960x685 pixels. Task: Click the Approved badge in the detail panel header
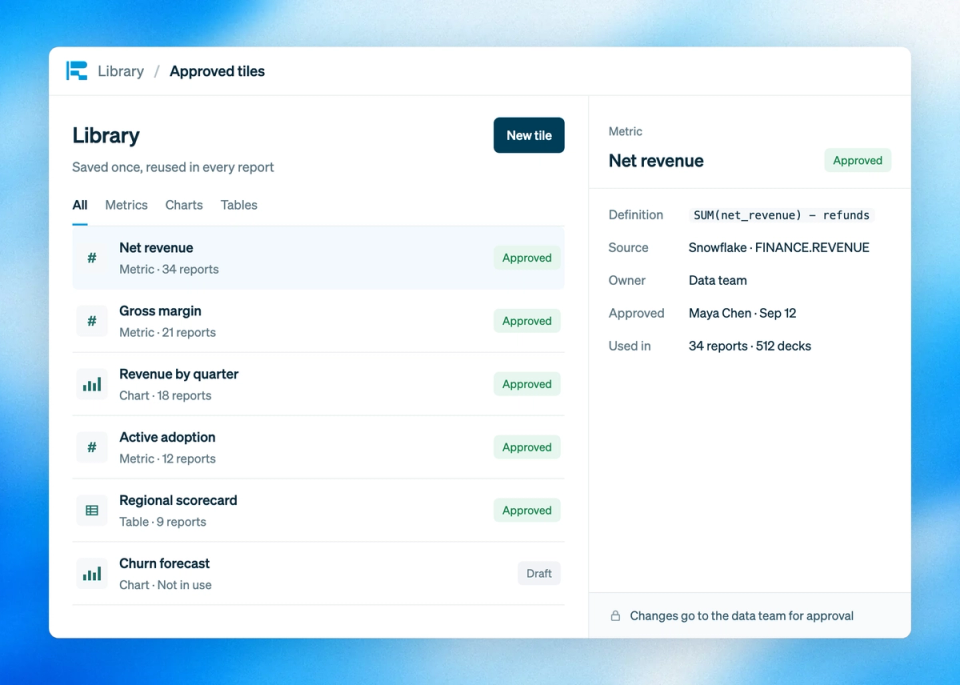tap(857, 160)
